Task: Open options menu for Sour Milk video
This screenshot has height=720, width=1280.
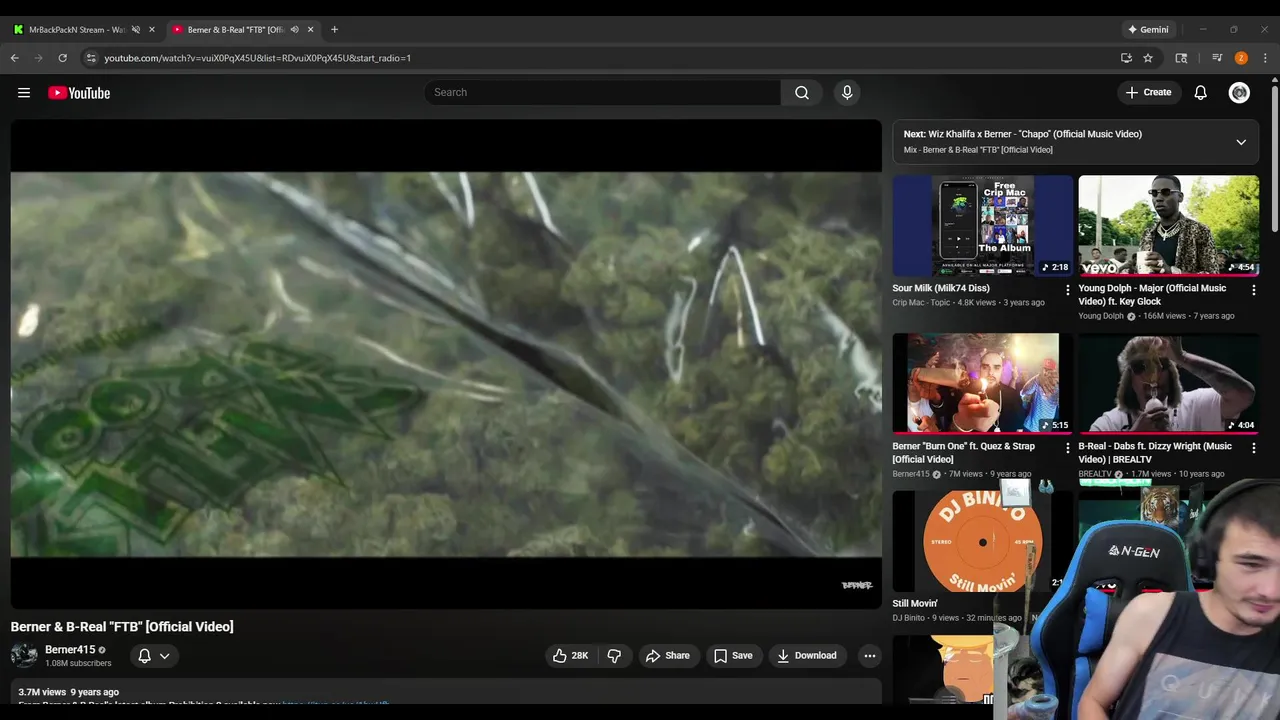Action: [1067, 290]
